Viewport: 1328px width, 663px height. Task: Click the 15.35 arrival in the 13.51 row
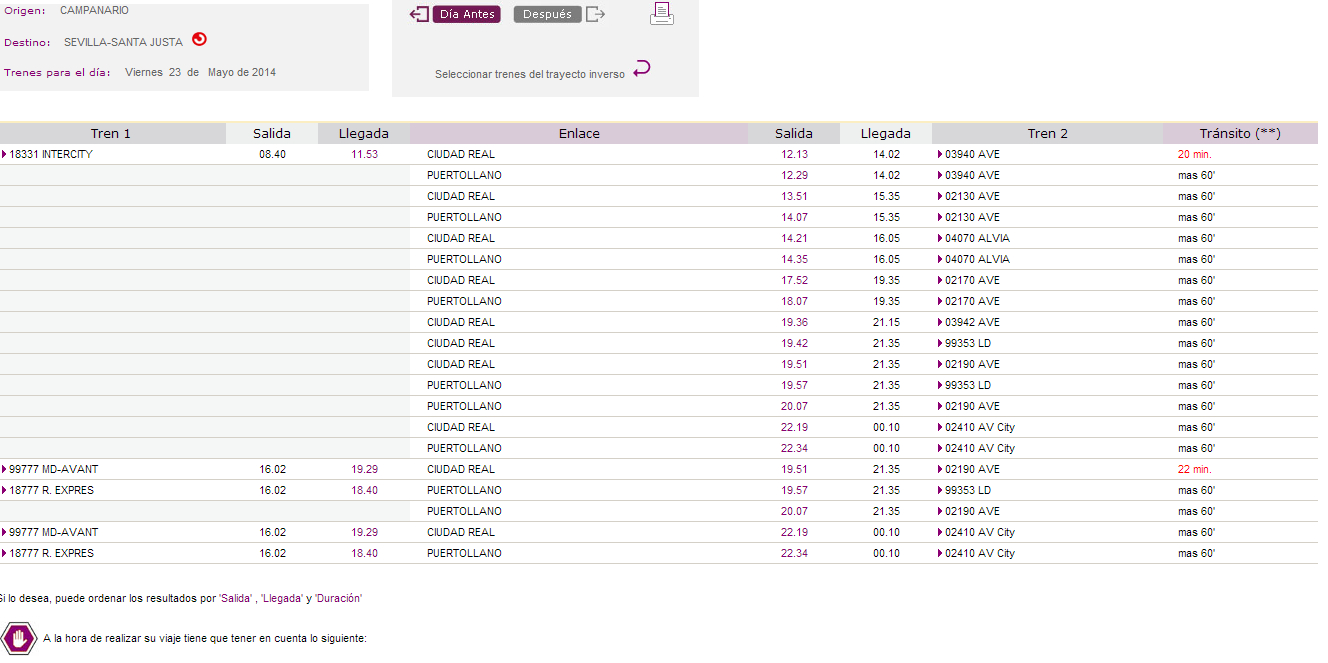[x=886, y=196]
